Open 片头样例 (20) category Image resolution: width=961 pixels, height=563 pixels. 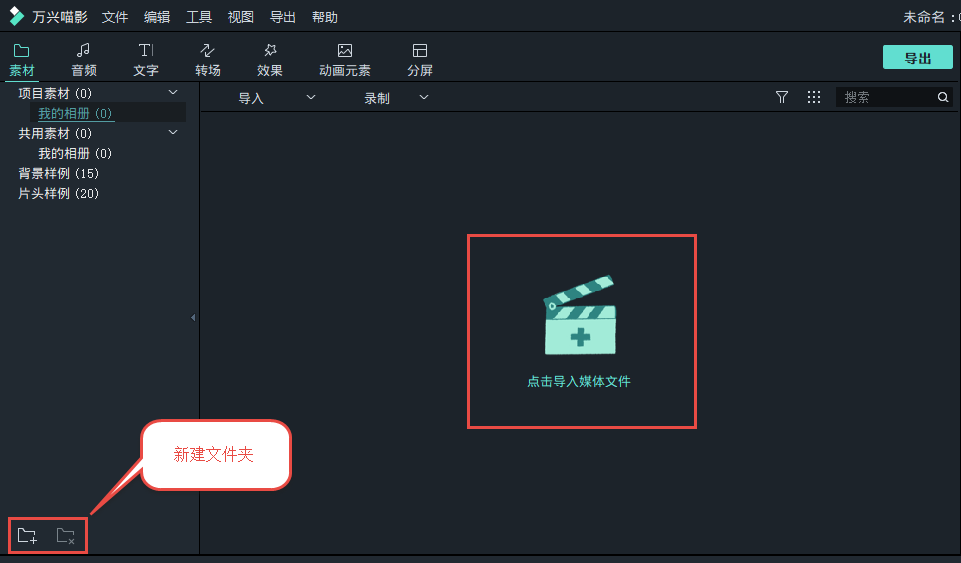(58, 194)
